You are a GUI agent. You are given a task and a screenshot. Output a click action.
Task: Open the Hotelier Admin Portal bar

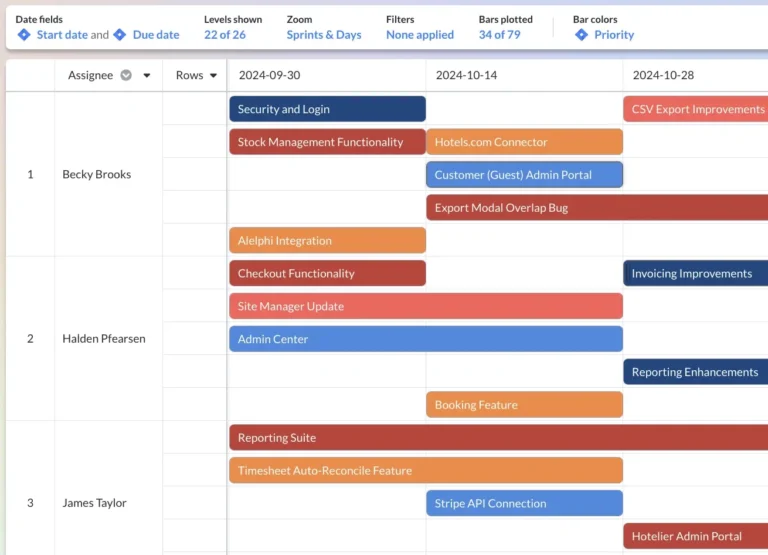tap(696, 535)
